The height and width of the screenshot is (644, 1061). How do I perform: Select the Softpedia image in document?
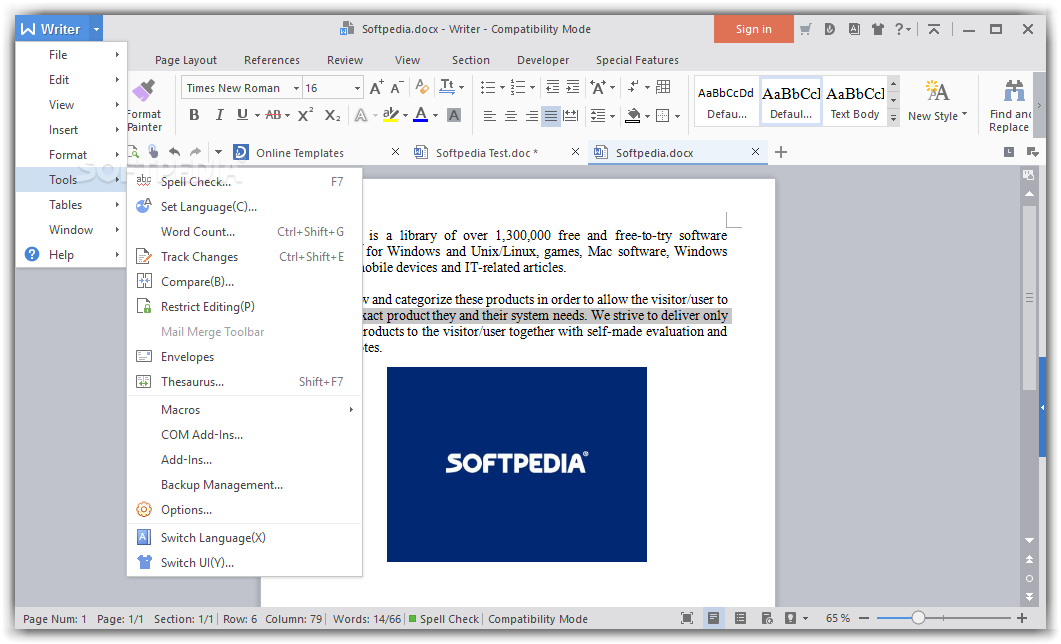pyautogui.click(x=516, y=464)
